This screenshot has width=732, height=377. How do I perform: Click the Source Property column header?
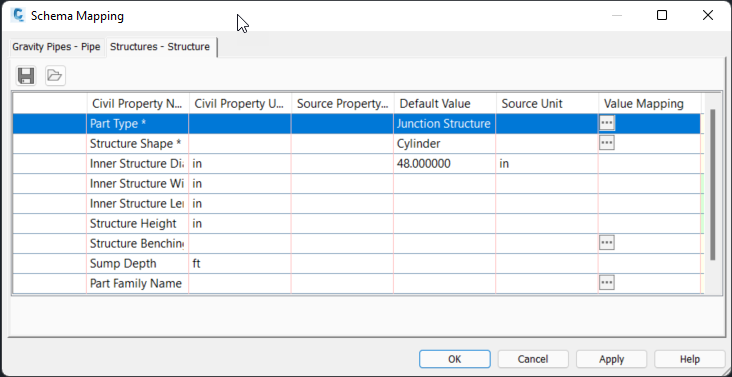[x=342, y=104]
